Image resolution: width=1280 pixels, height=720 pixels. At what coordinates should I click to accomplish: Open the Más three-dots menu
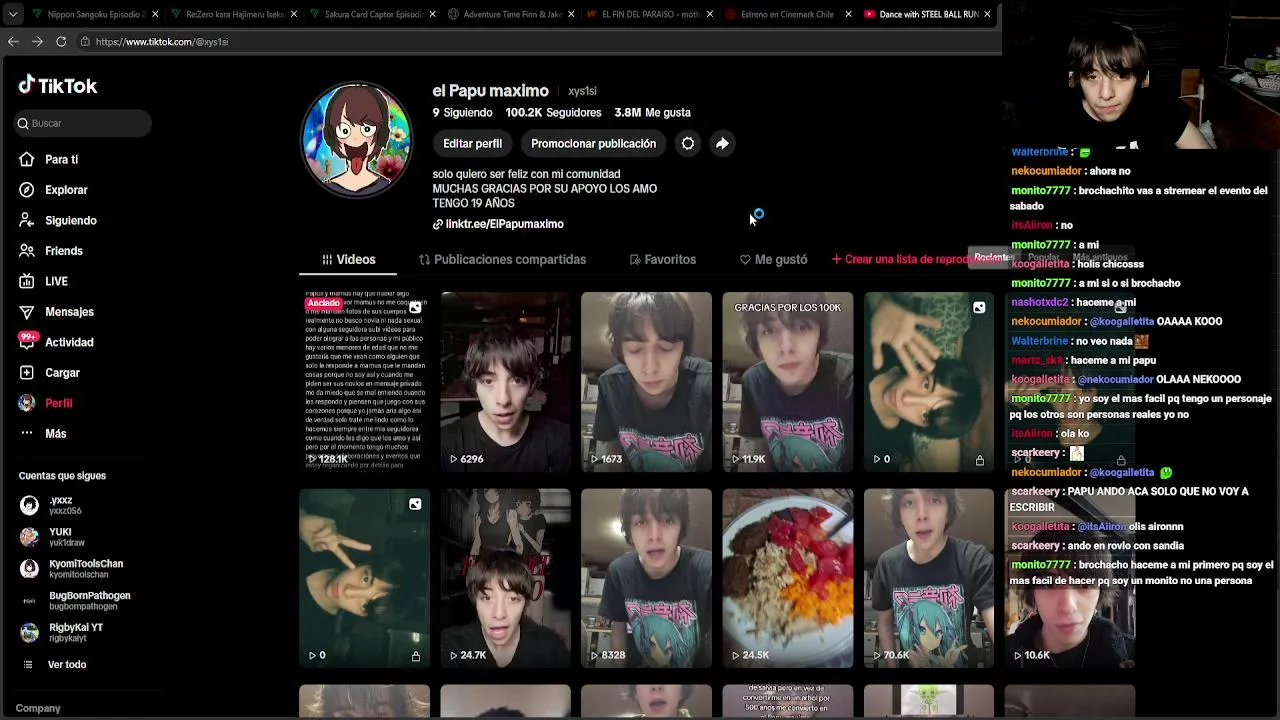55,433
